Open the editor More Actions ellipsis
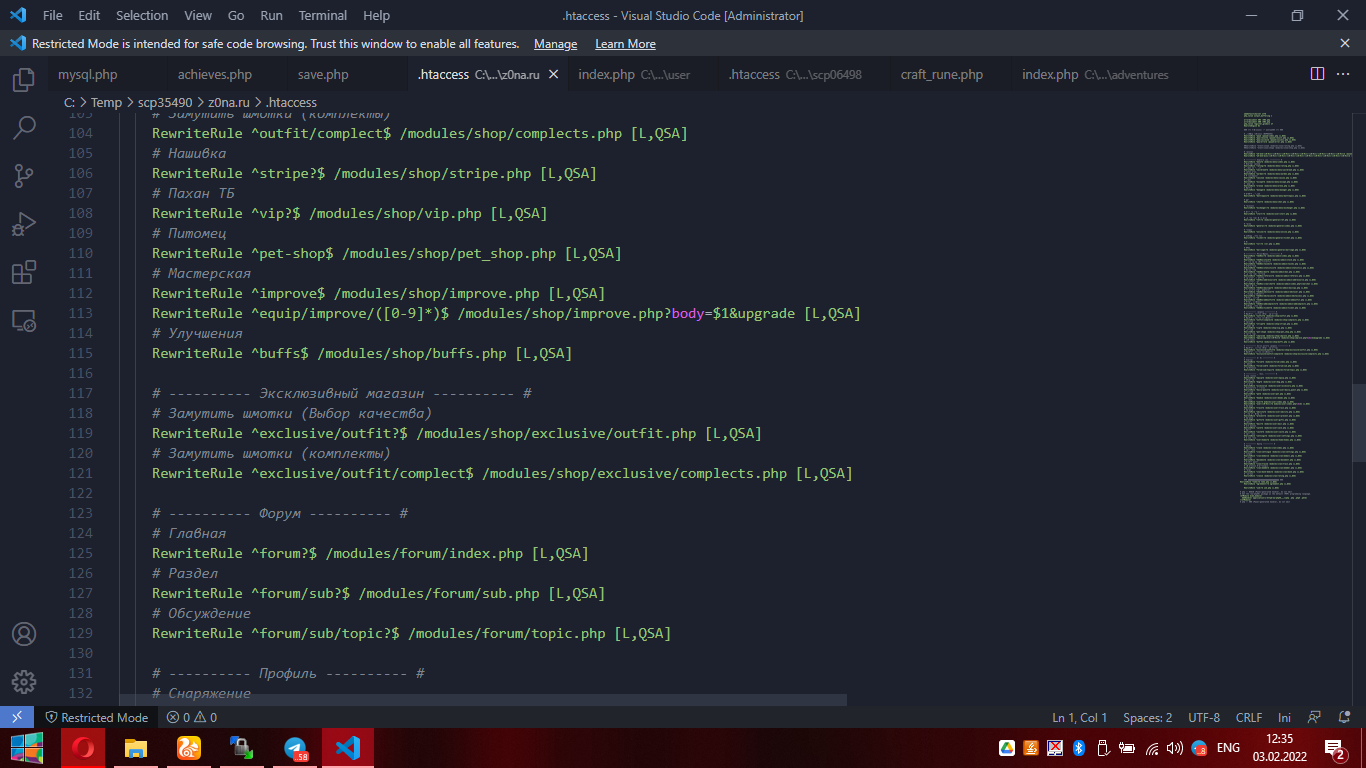Image resolution: width=1366 pixels, height=768 pixels. [x=1345, y=74]
